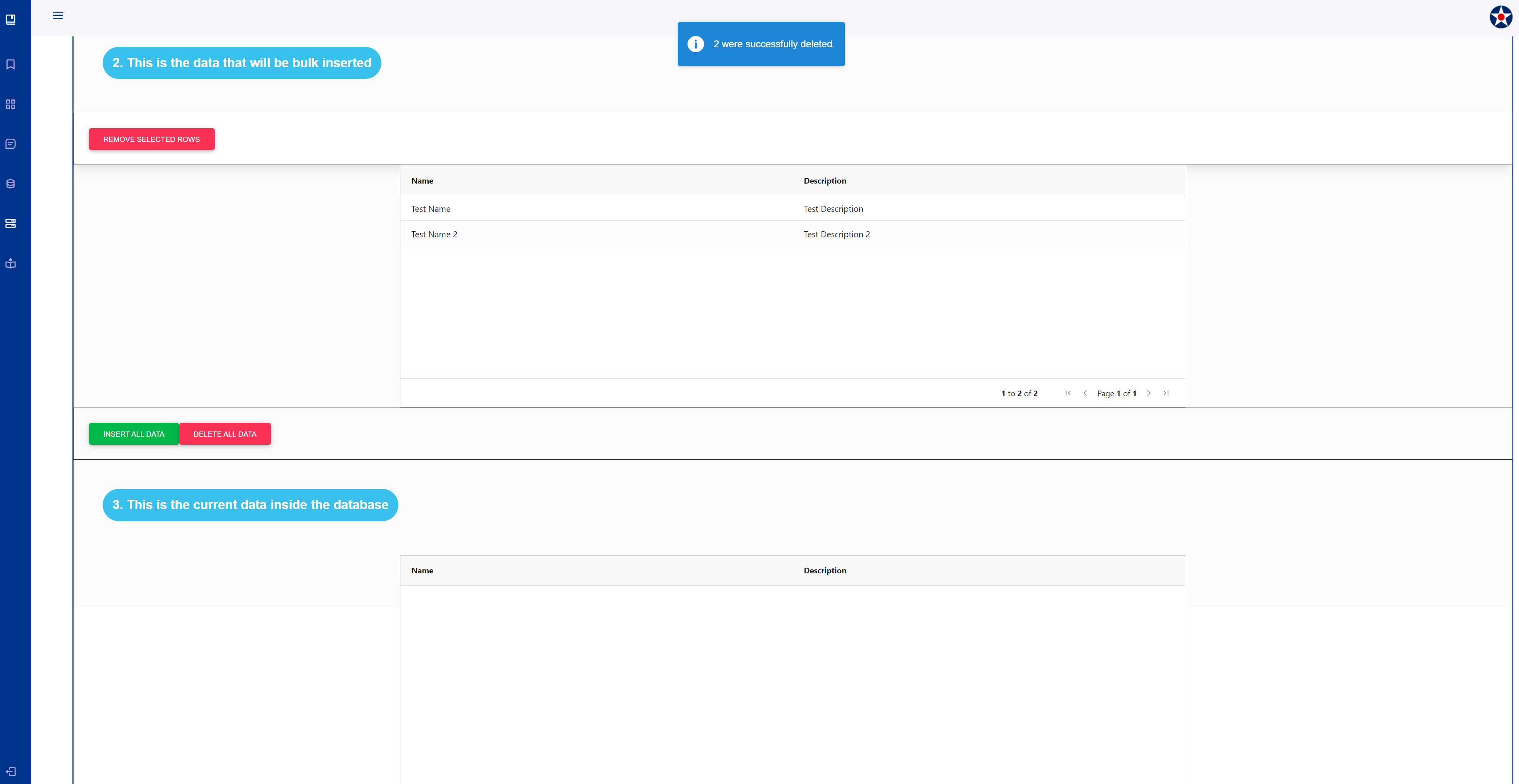
Task: Click the REMOVE SELECTED ROWS button
Action: [x=152, y=139]
